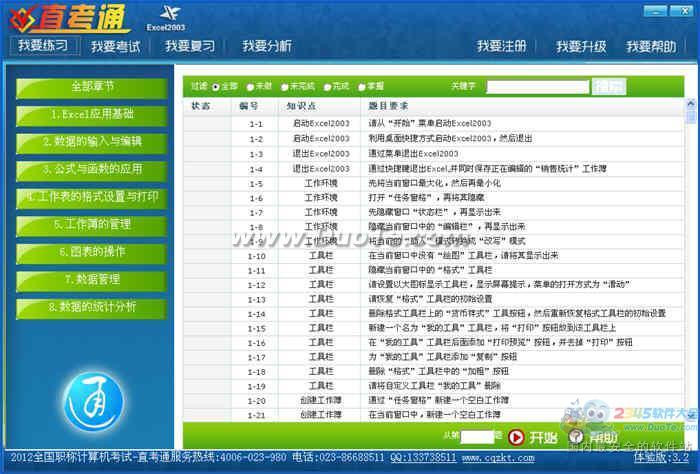The image size is (700, 474).
Task: Click the 开始 start button
Action: [533, 437]
